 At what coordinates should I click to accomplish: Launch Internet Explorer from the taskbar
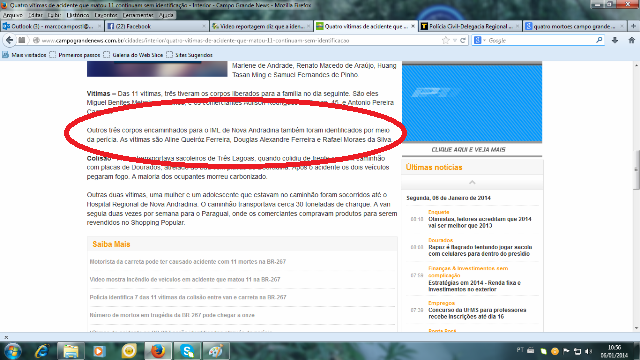[x=42, y=351]
